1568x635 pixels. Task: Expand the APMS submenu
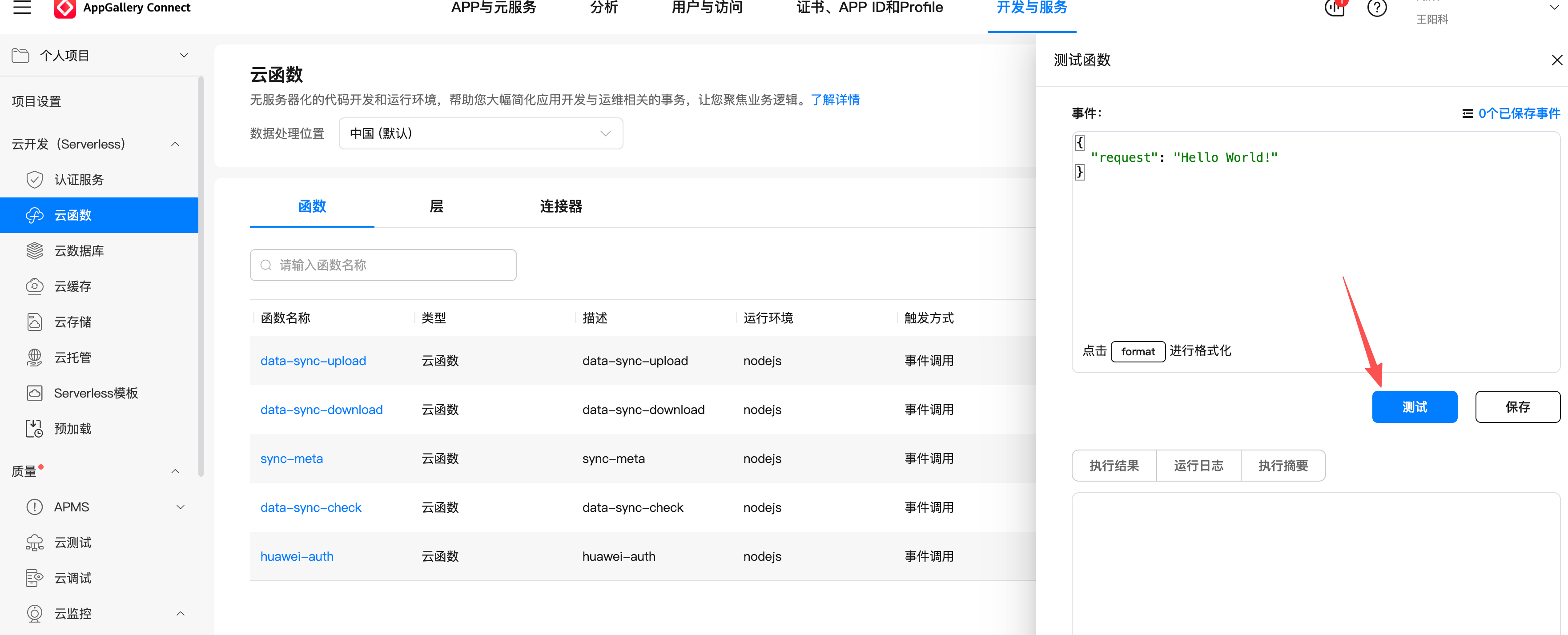[x=181, y=506]
